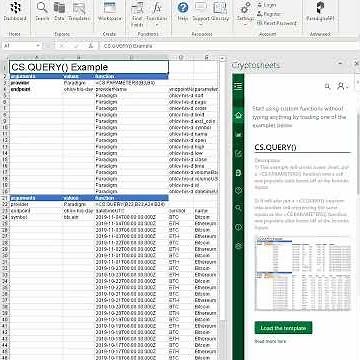Screen dimensions: 360x360
Task: Open the layers icon at sidebar bottom
Action: (x=238, y=246)
